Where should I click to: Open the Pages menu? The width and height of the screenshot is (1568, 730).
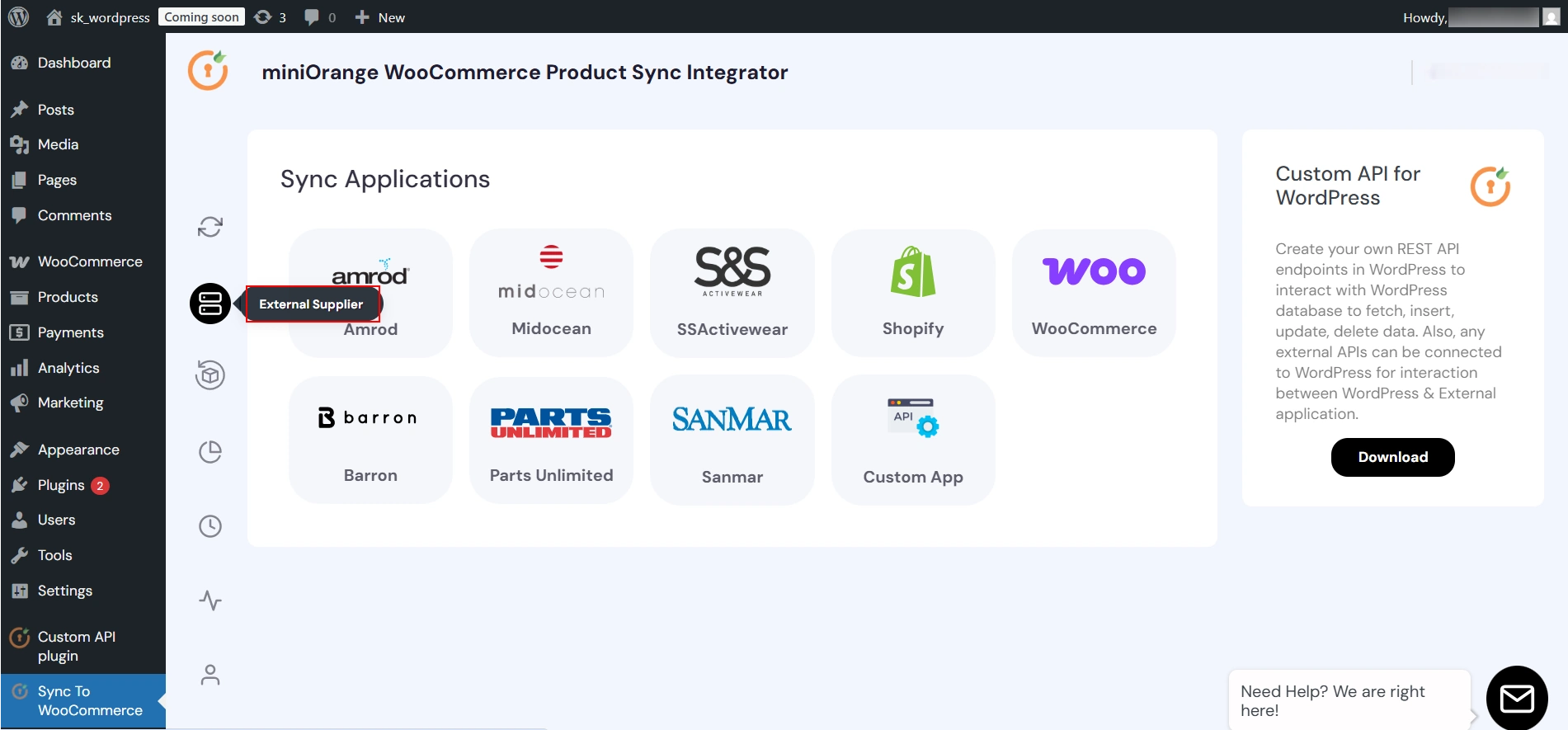tap(82, 180)
